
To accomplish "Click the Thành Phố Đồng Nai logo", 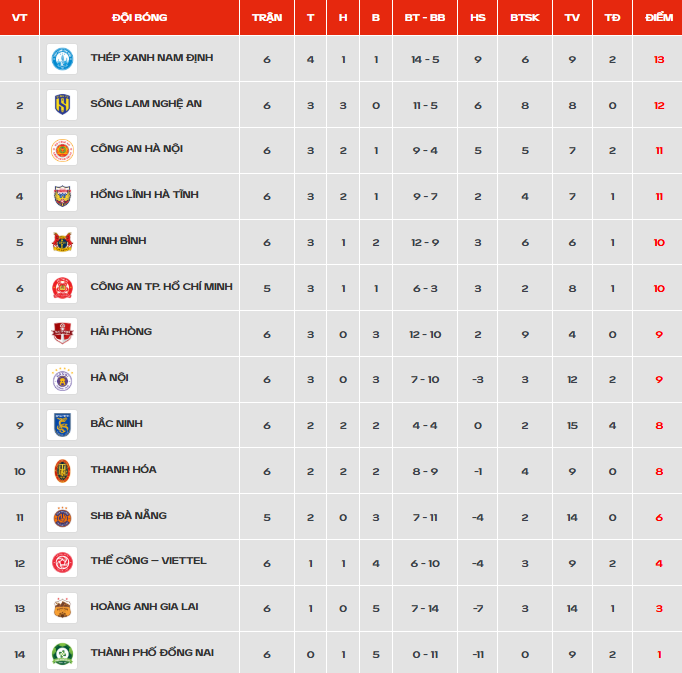I will coord(62,654).
